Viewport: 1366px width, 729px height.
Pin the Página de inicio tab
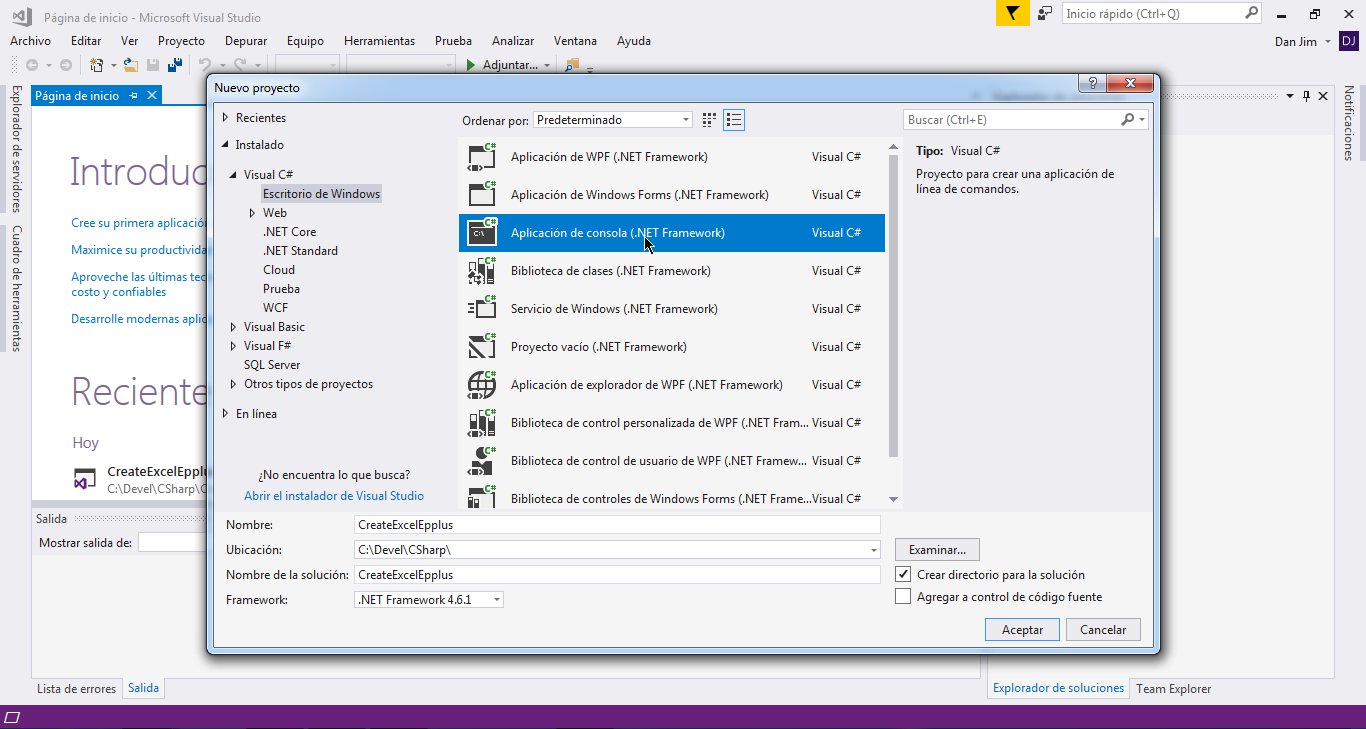133,96
